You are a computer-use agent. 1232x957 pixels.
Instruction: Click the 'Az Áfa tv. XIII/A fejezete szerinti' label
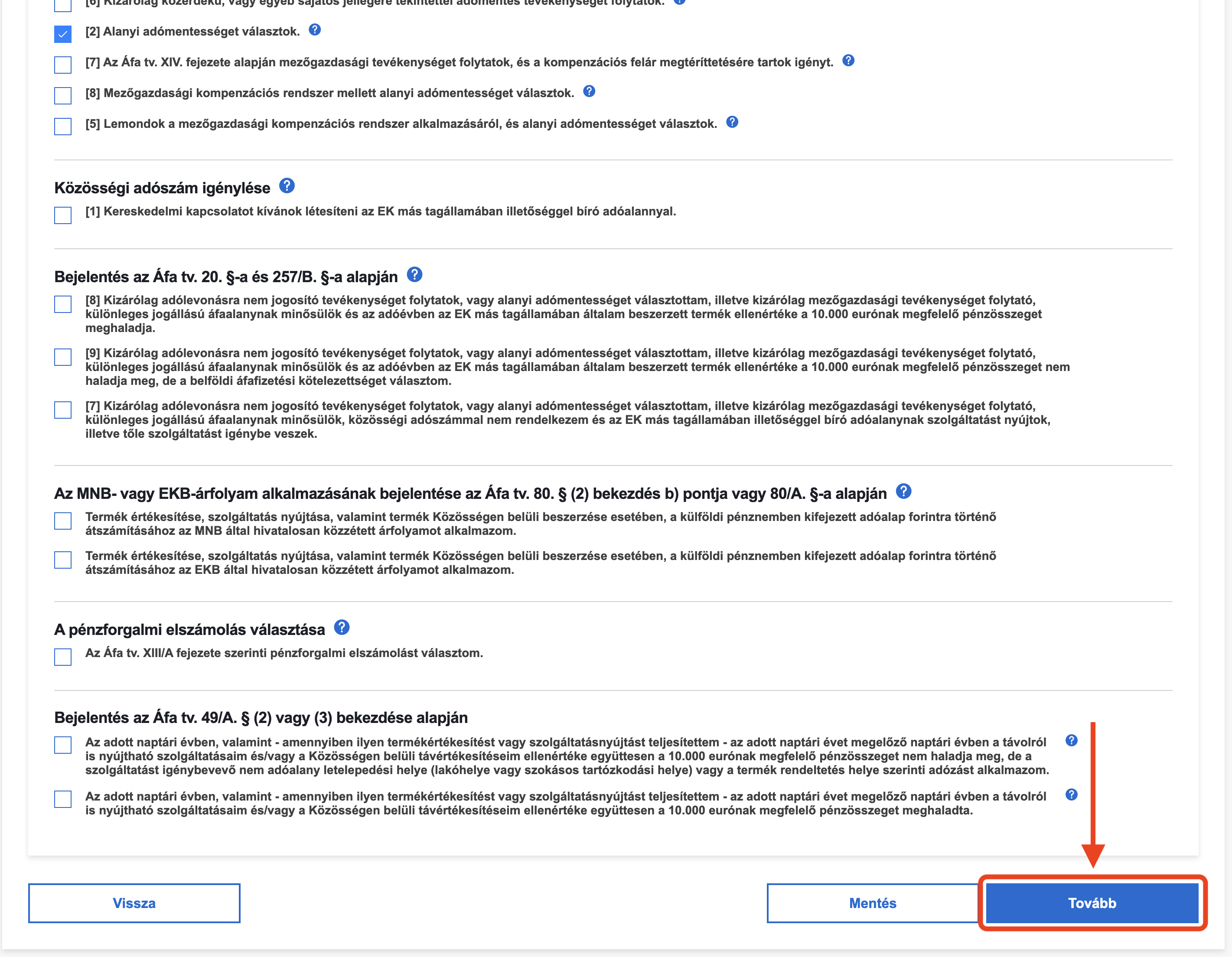click(x=284, y=653)
